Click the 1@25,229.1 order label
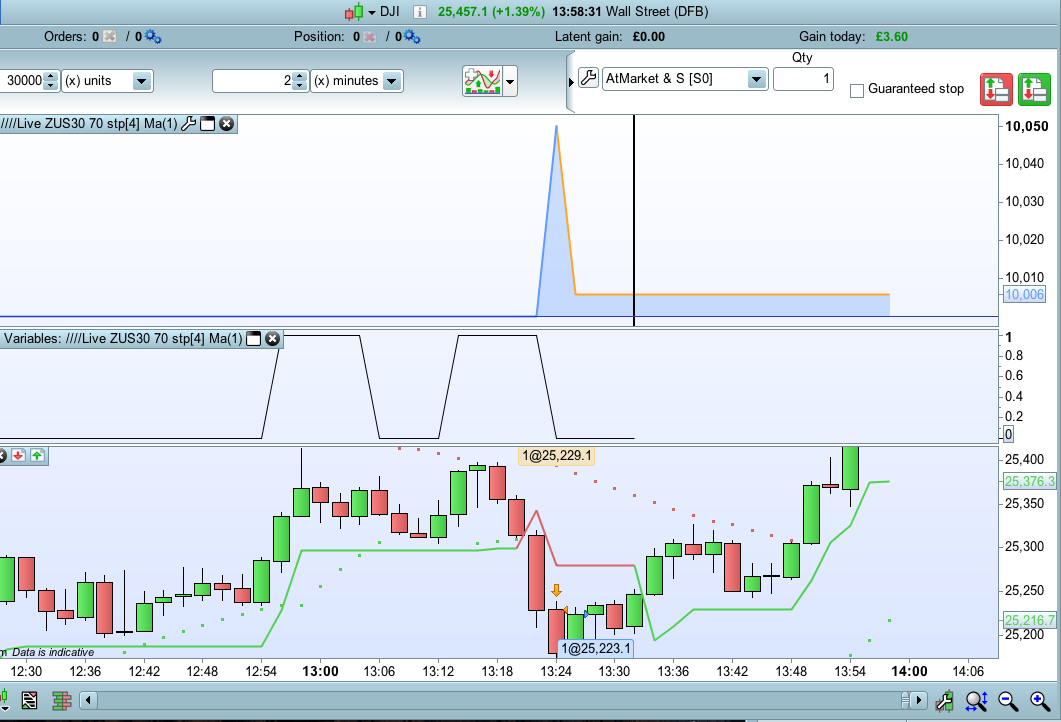 pos(556,456)
